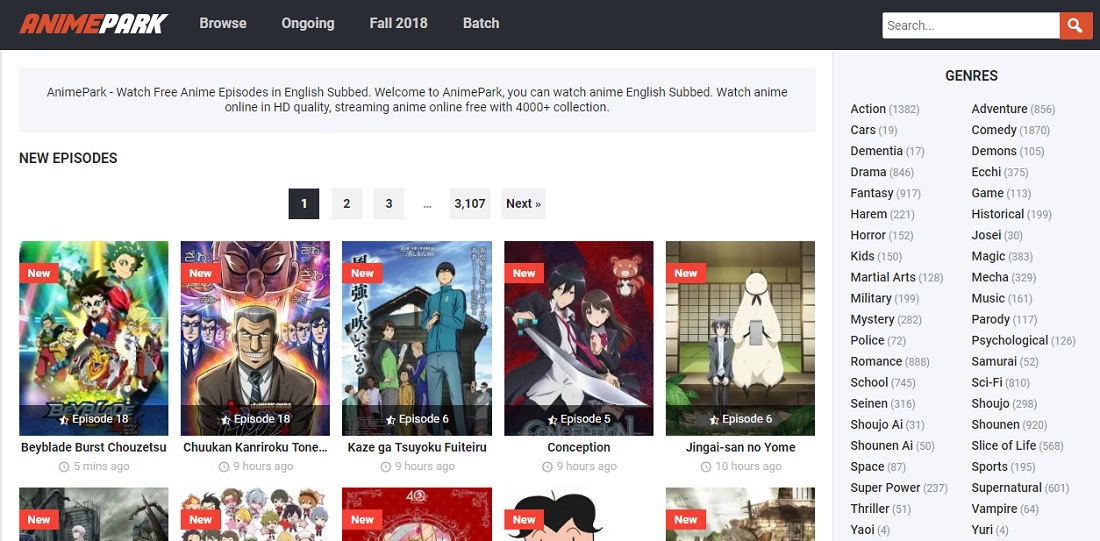Click the star icon beside Conception Episode 5
Viewport: 1100px width, 541px height.
pos(552,420)
